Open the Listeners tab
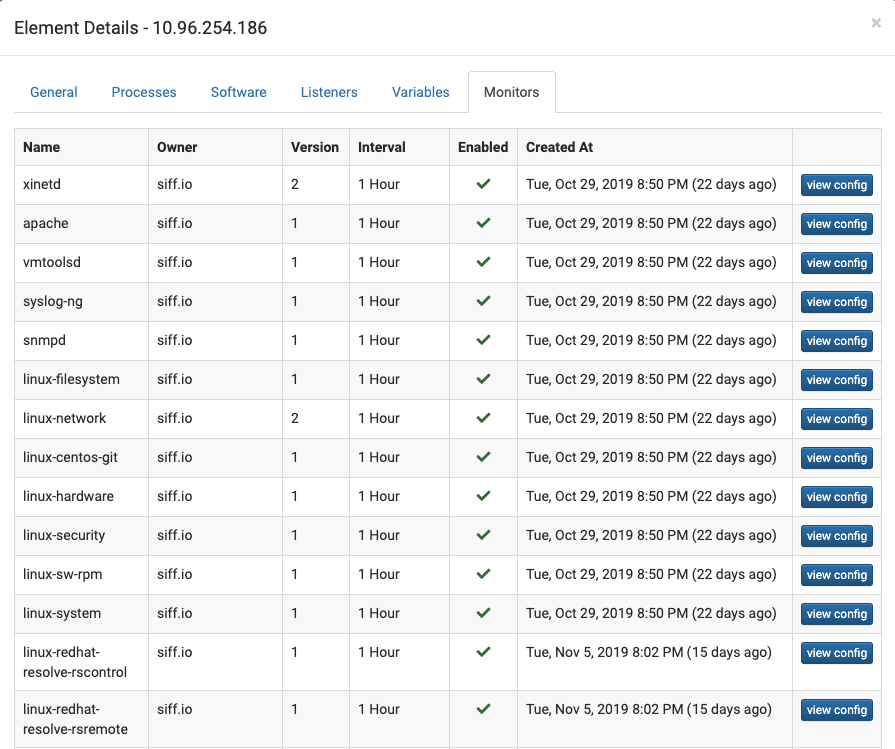Image resolution: width=895 pixels, height=749 pixels. (329, 92)
